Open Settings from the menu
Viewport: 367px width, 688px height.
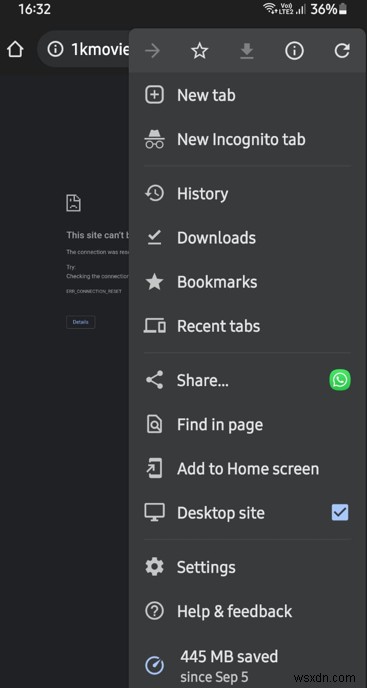click(247, 567)
